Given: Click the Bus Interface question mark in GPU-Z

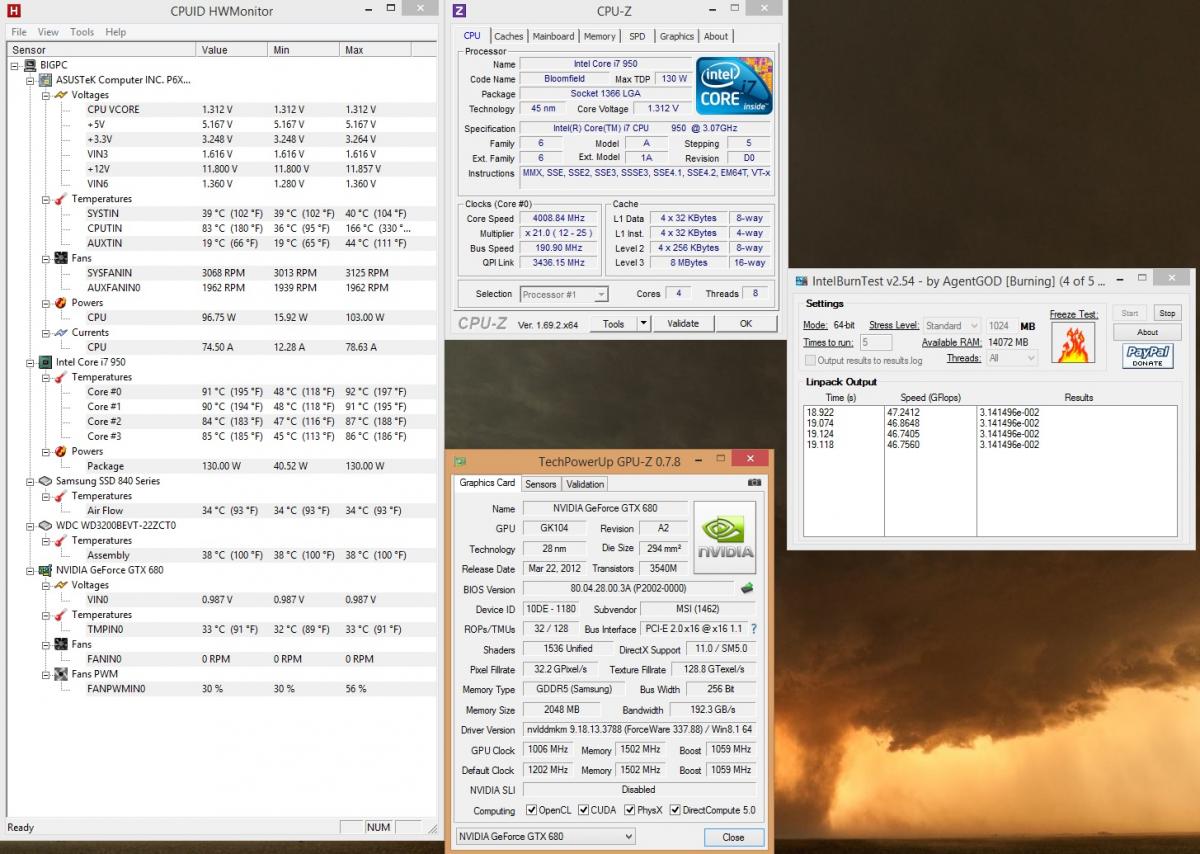Looking at the screenshot, I should click(x=753, y=629).
